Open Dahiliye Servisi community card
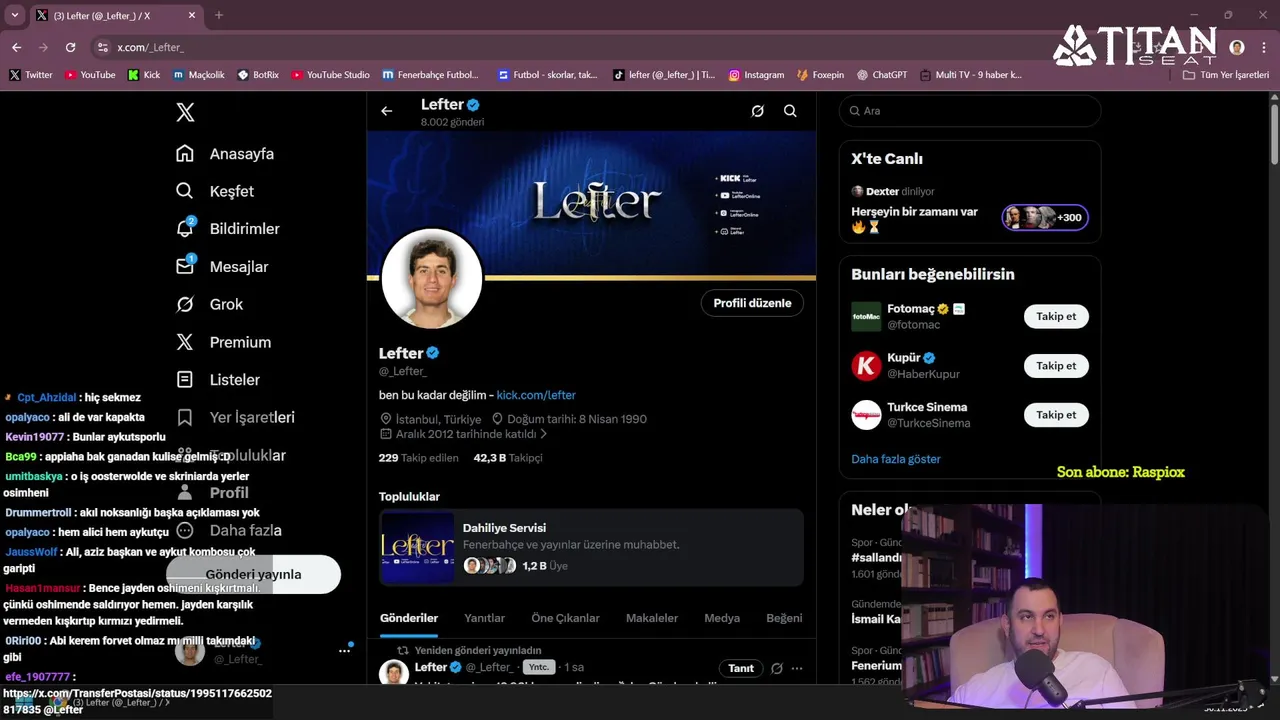Viewport: 1280px width, 720px height. [591, 547]
